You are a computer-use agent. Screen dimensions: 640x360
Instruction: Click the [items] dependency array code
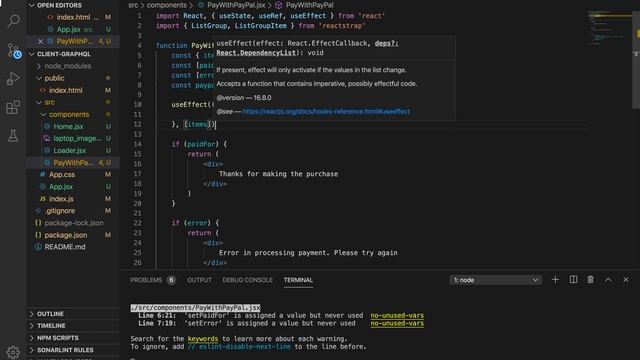pos(197,124)
